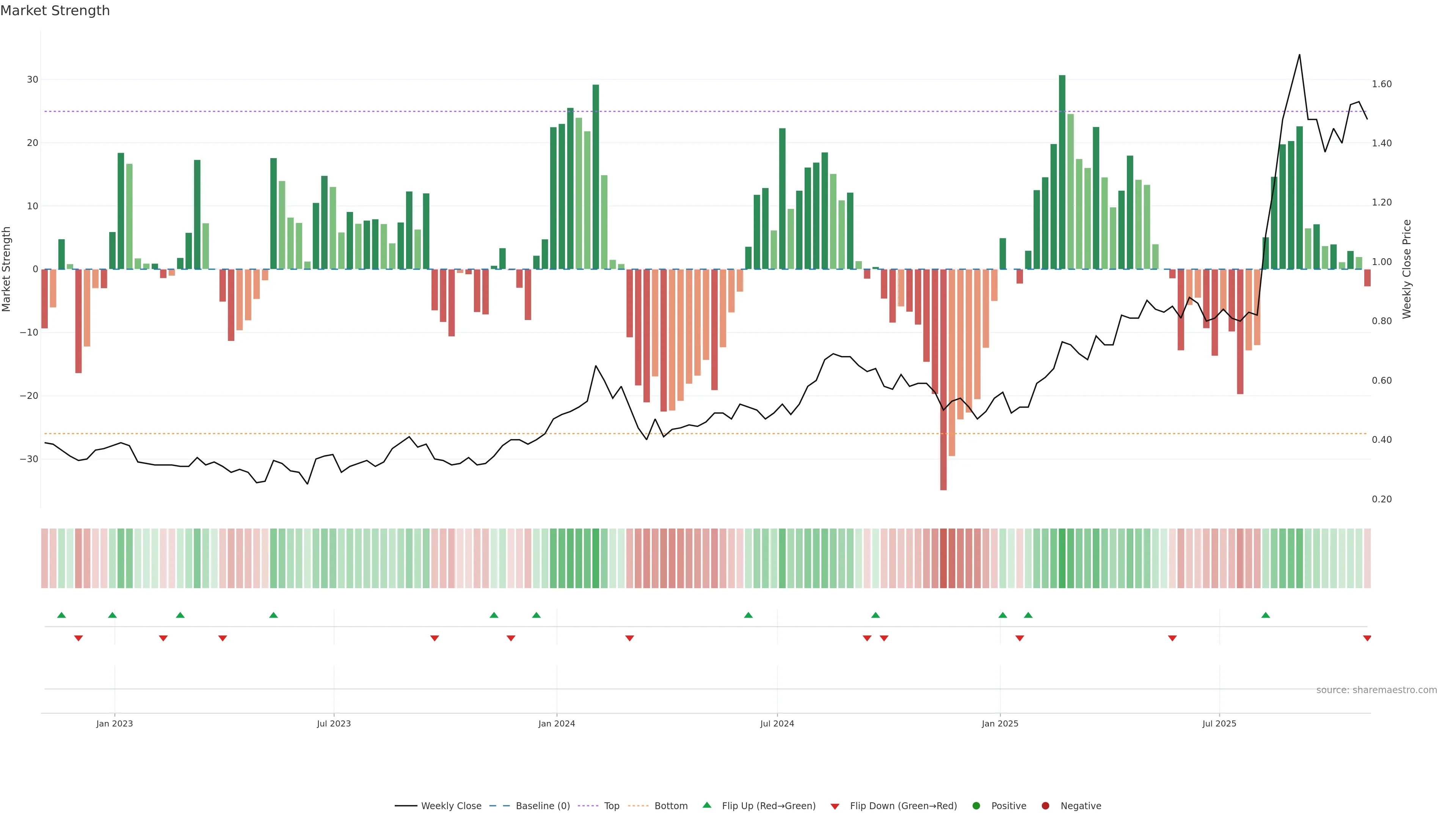Image resolution: width=1456 pixels, height=819 pixels.
Task: Click the tallest green bar above 30
Action: coord(1062,169)
